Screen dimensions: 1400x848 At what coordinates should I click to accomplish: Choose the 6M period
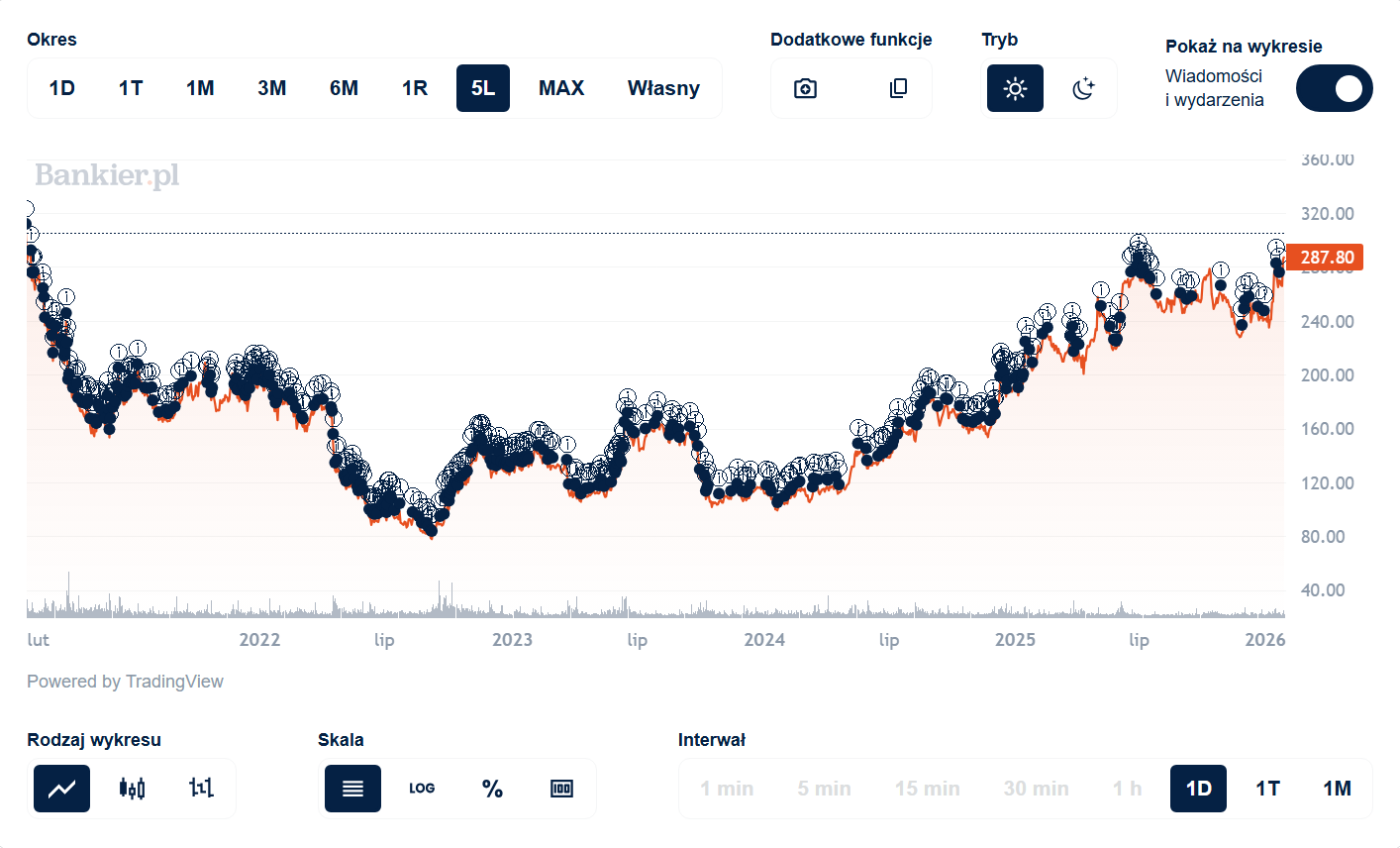[344, 88]
